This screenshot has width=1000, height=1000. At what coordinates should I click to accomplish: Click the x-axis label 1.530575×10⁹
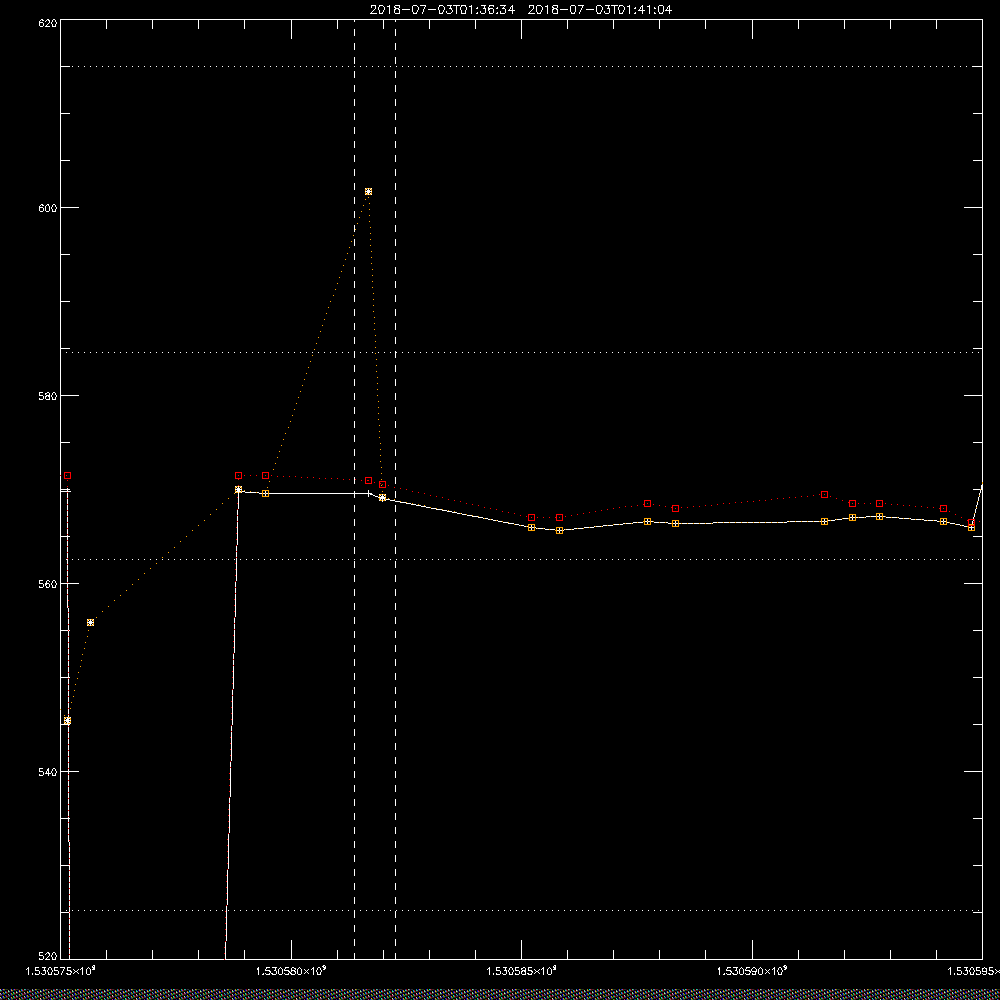pos(61,971)
